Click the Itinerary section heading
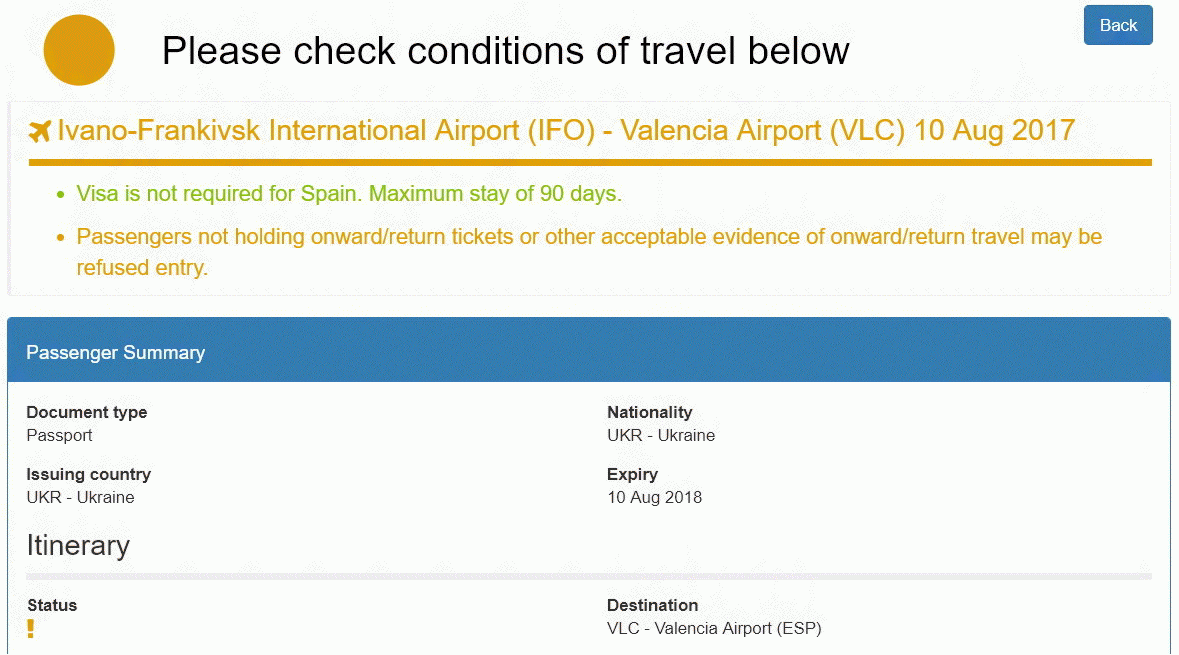 tap(78, 545)
